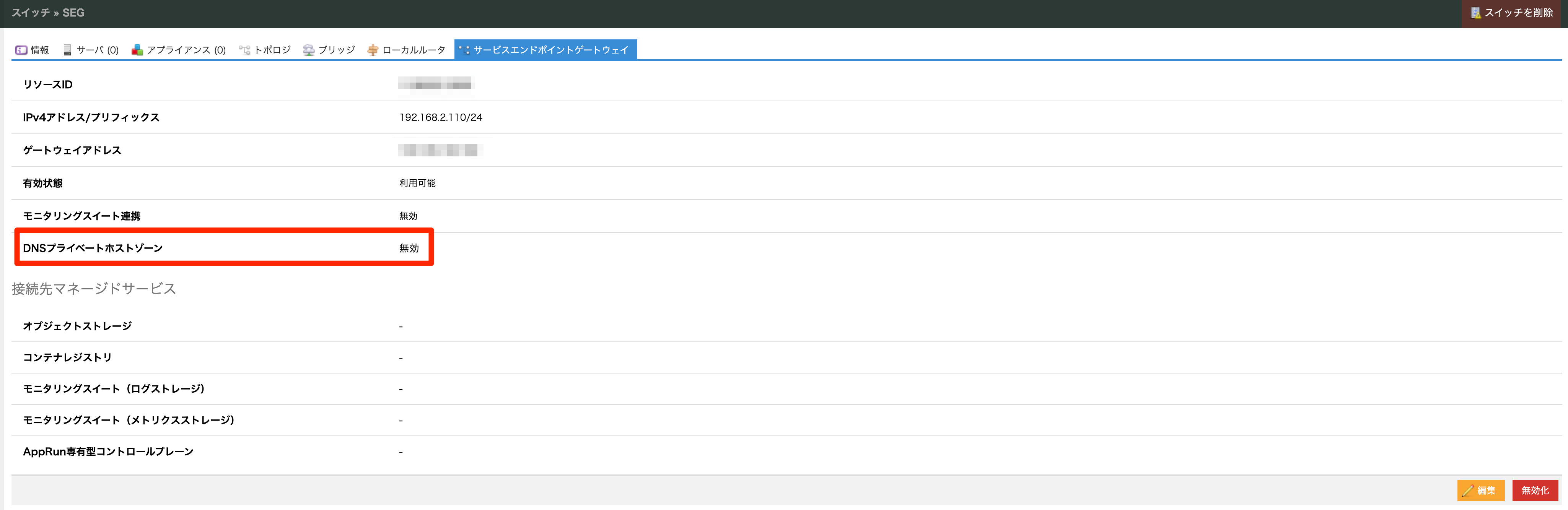The height and width of the screenshot is (510, 1568).
Task: Click the オブジェクトストレージ row label
Action: pos(77,326)
